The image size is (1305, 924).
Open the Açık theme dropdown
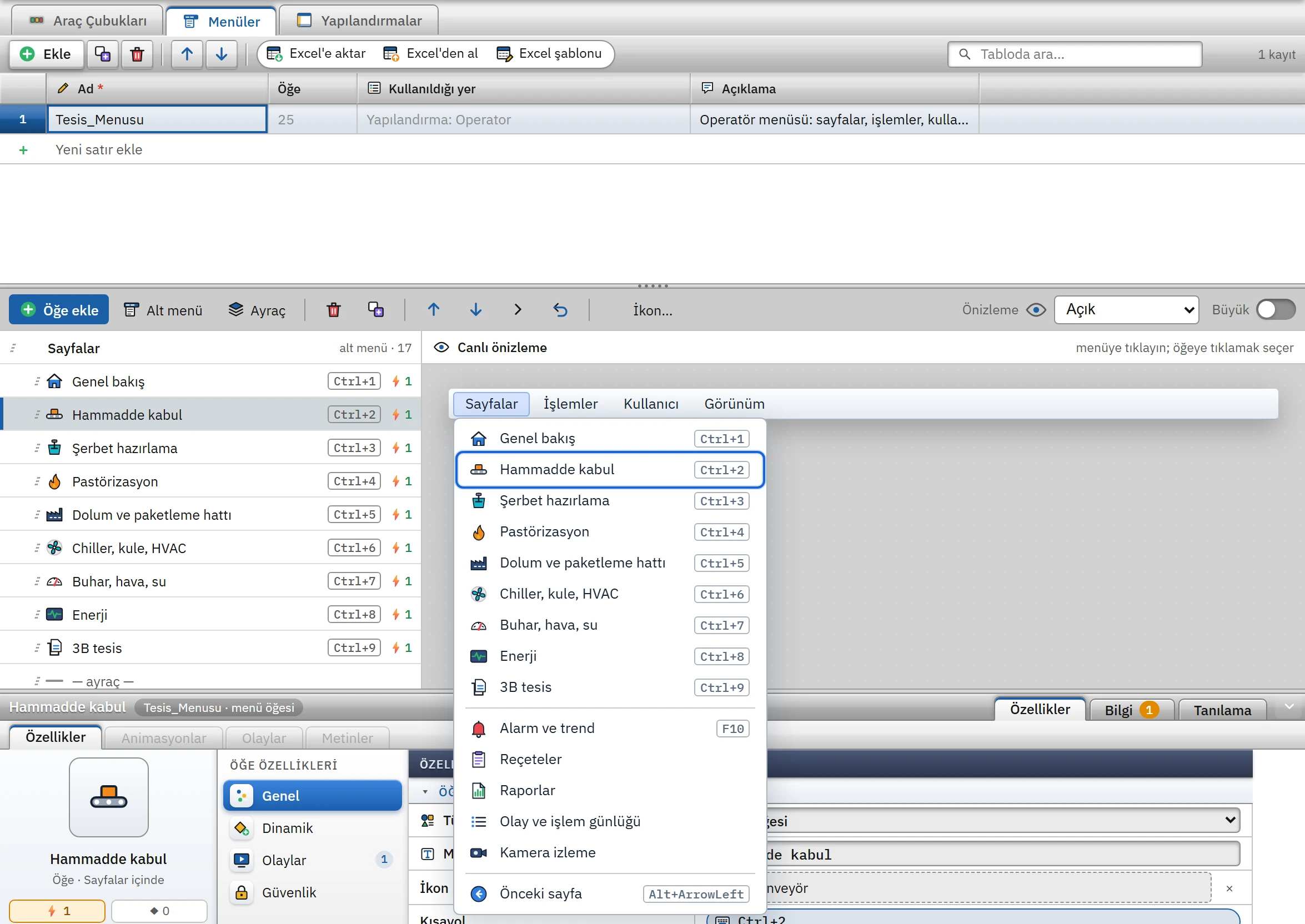click(1126, 310)
